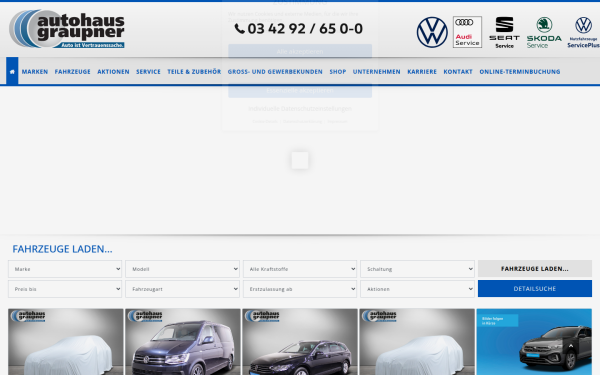Open the grey SUV on blue thumbnail
Screen dimensions: 600x375
534,342
